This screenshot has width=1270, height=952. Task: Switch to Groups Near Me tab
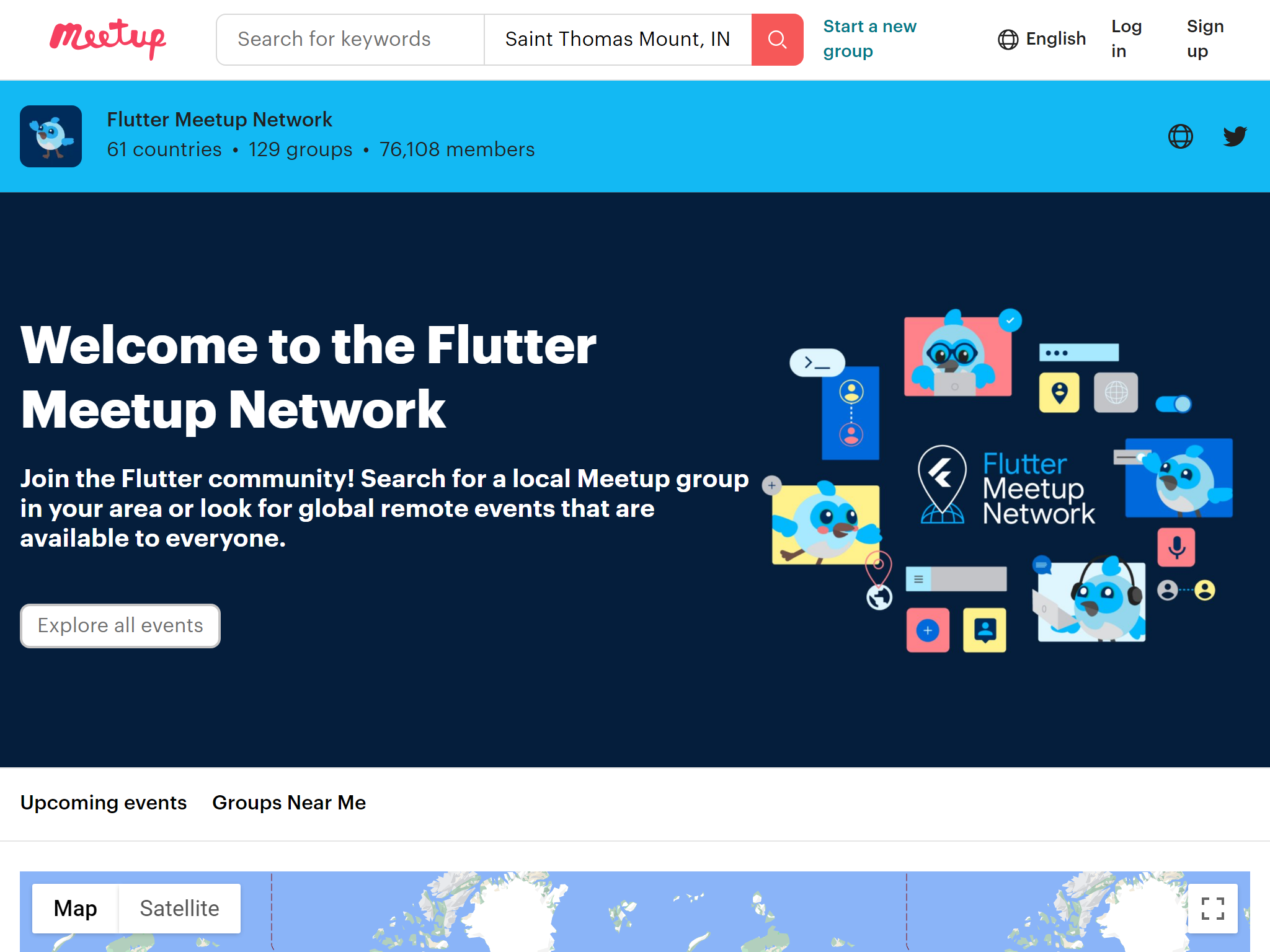tap(289, 803)
